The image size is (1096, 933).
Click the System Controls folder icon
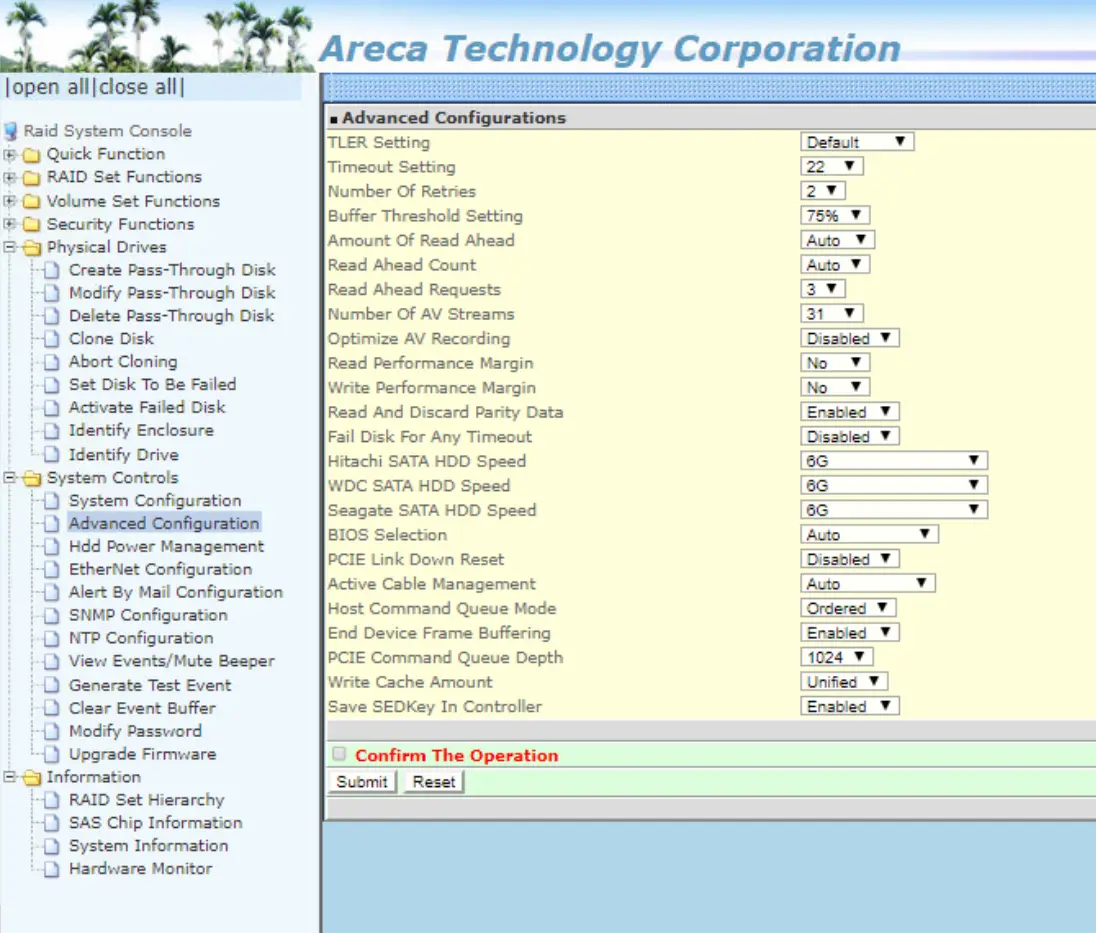(30, 477)
